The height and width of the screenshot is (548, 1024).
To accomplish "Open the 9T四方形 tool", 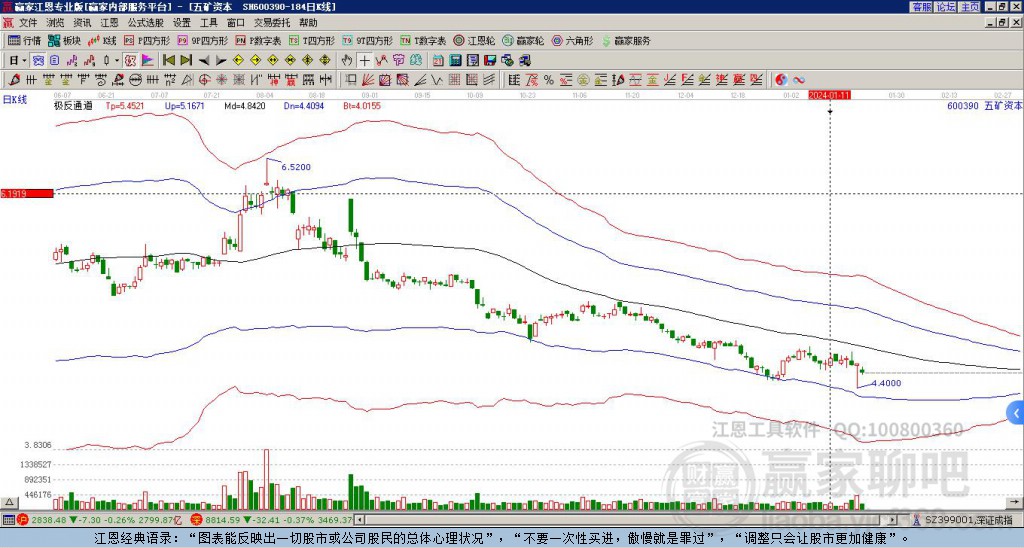I will (368, 40).
